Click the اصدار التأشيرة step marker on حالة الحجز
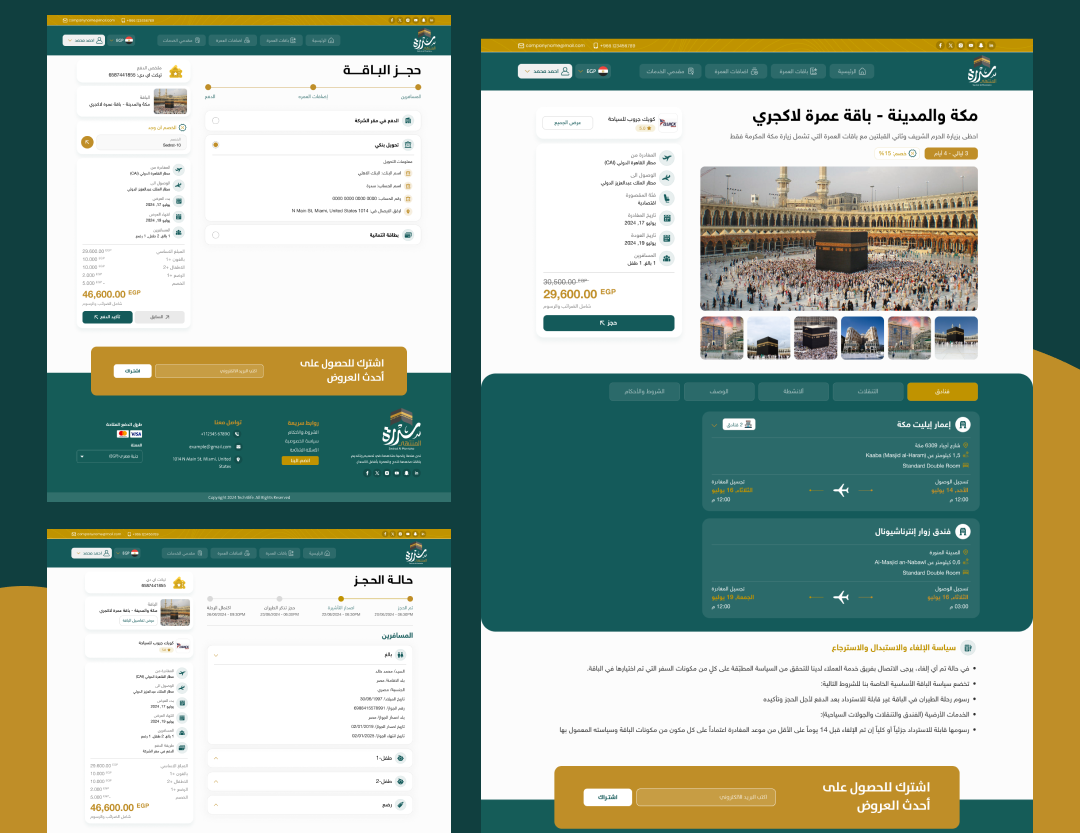1080x833 pixels. click(x=341, y=599)
